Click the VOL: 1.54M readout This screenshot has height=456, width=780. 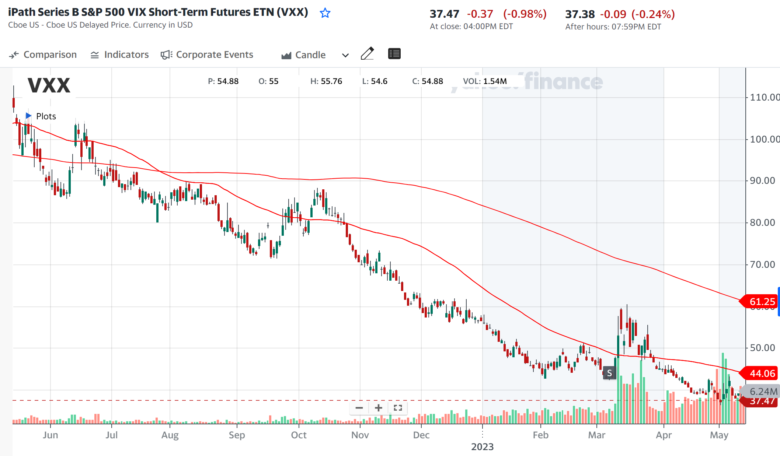[485, 81]
